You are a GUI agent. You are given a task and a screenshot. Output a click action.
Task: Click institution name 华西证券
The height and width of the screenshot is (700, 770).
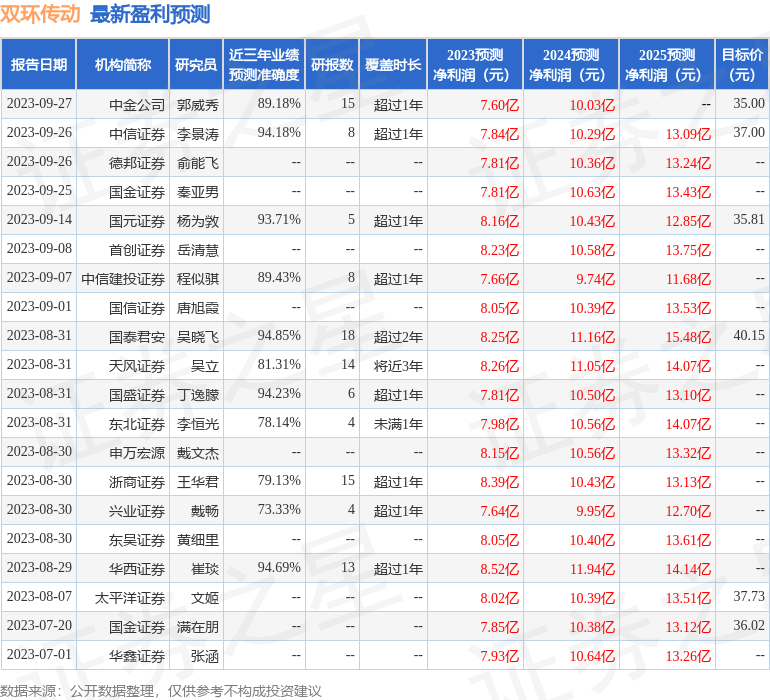tap(137, 569)
